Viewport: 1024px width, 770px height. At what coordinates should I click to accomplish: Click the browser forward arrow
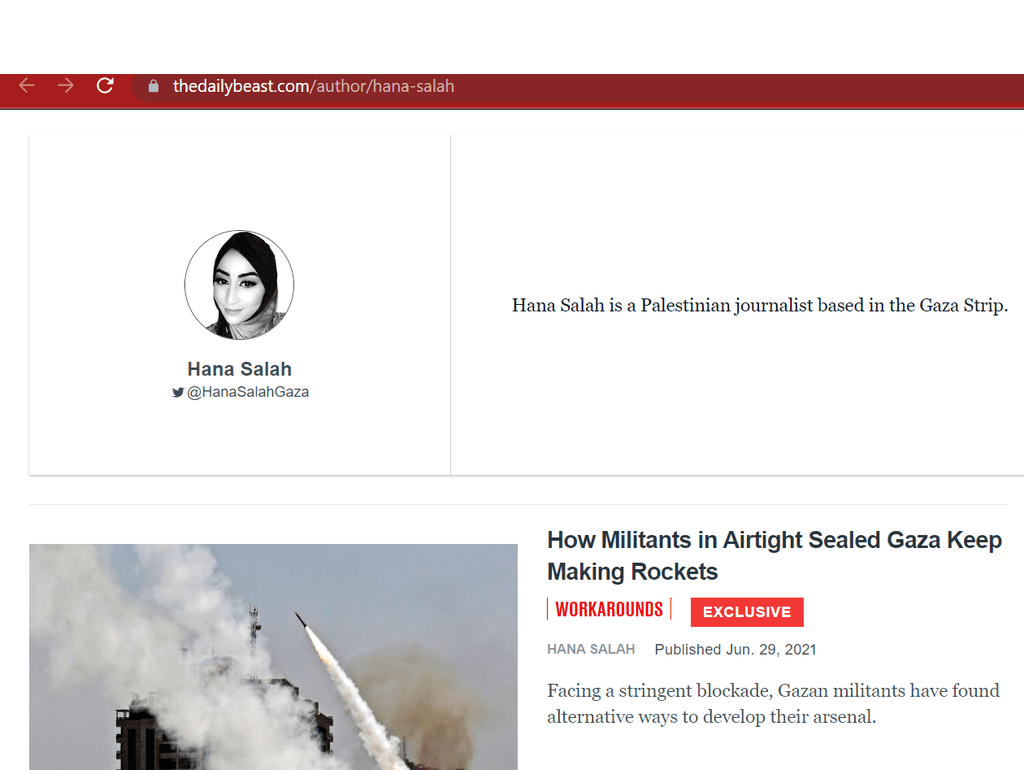pyautogui.click(x=65, y=86)
